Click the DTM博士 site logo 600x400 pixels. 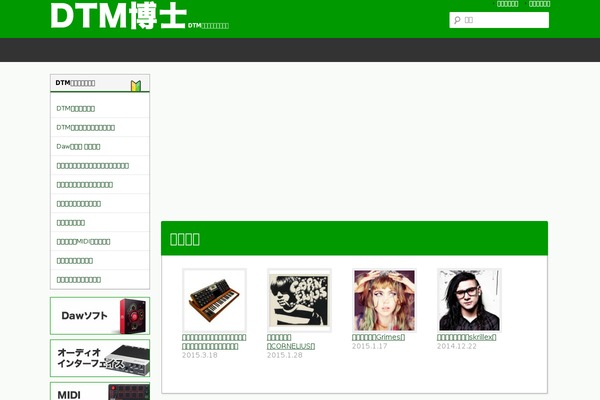(x=119, y=16)
